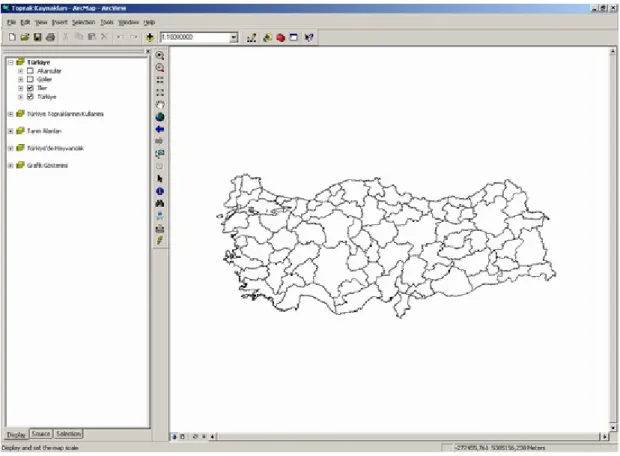The width and height of the screenshot is (620, 456).
Task: Open the Find binoculars tool
Action: [160, 203]
